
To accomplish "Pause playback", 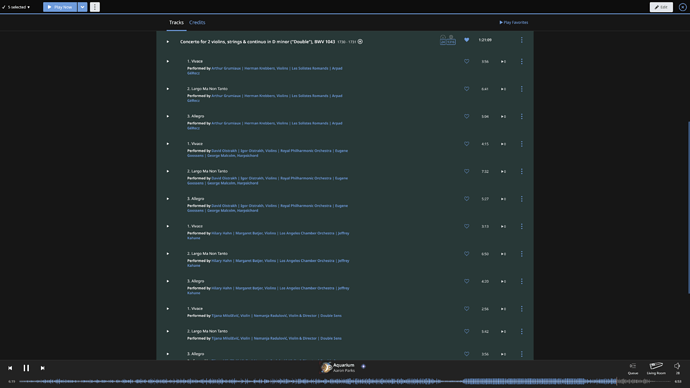I will (26, 368).
